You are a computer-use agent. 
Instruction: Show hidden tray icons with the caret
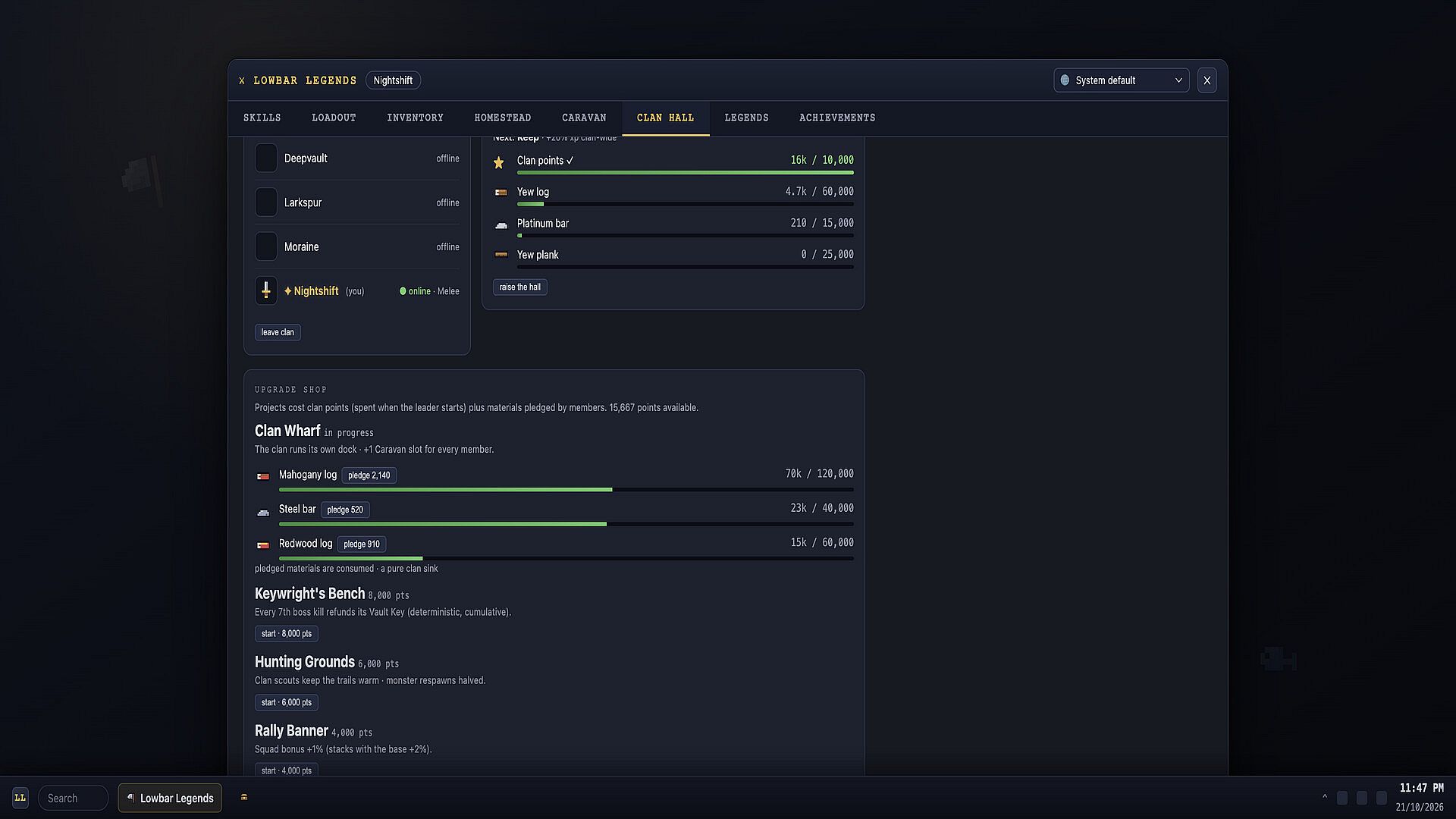pos(1325,797)
